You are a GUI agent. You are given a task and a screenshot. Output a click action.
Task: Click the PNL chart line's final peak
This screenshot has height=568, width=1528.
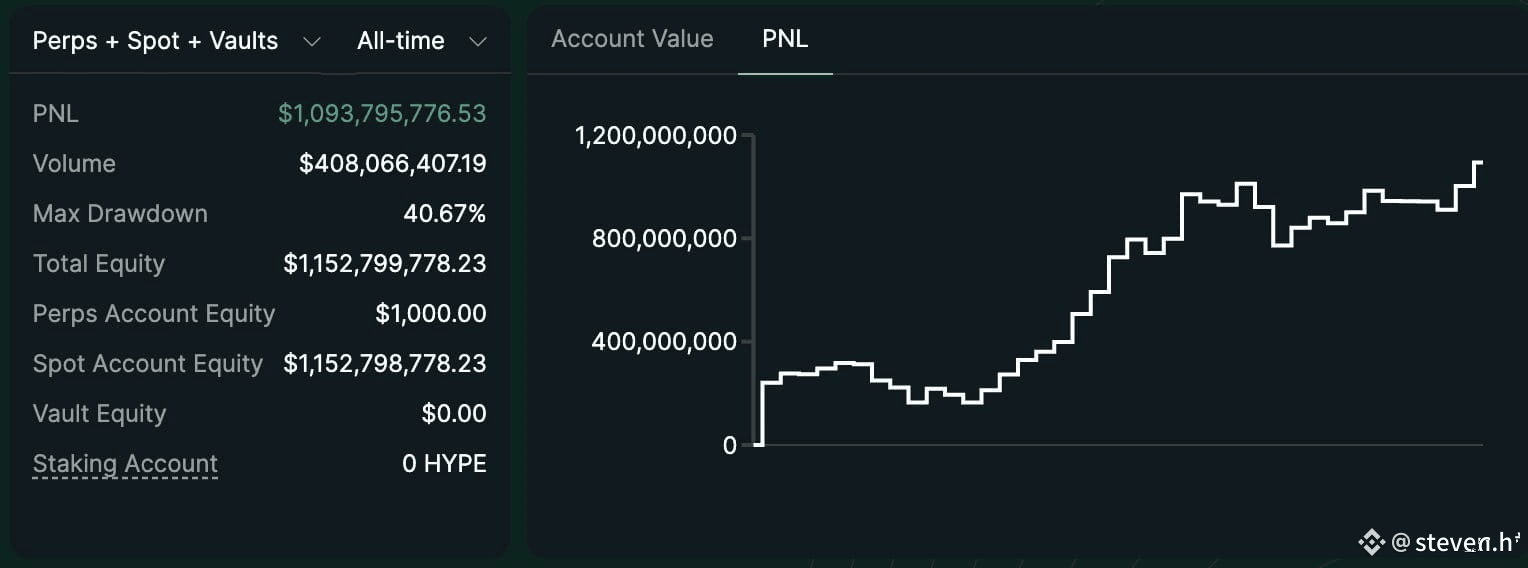pos(1478,162)
